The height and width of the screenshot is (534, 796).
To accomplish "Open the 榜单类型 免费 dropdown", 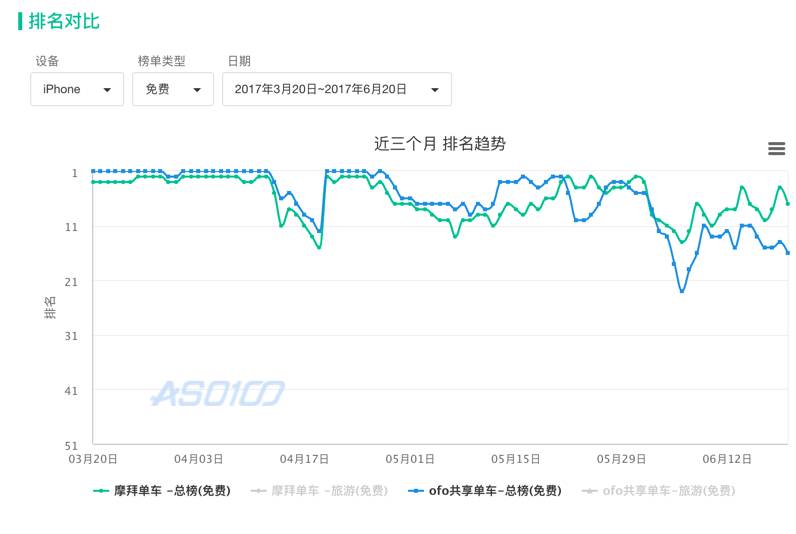I will (173, 89).
